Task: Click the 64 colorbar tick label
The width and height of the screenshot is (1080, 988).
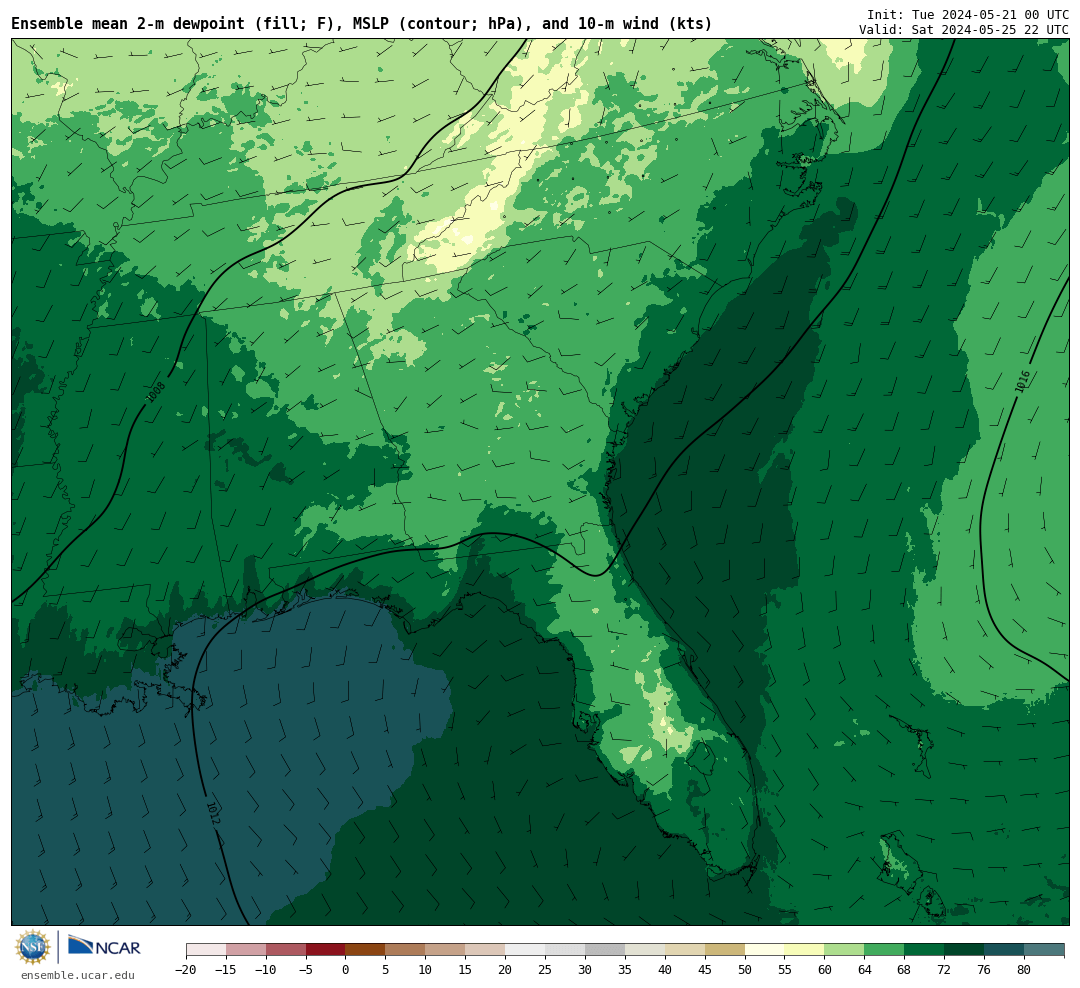Action: [865, 970]
